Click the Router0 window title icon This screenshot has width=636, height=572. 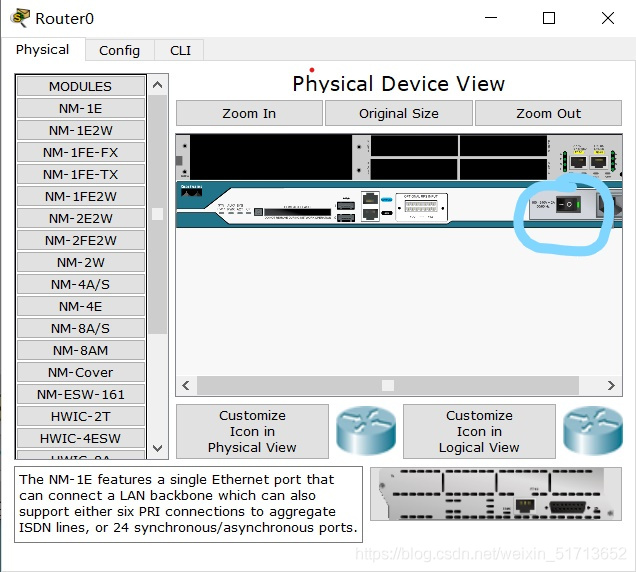tap(21, 18)
